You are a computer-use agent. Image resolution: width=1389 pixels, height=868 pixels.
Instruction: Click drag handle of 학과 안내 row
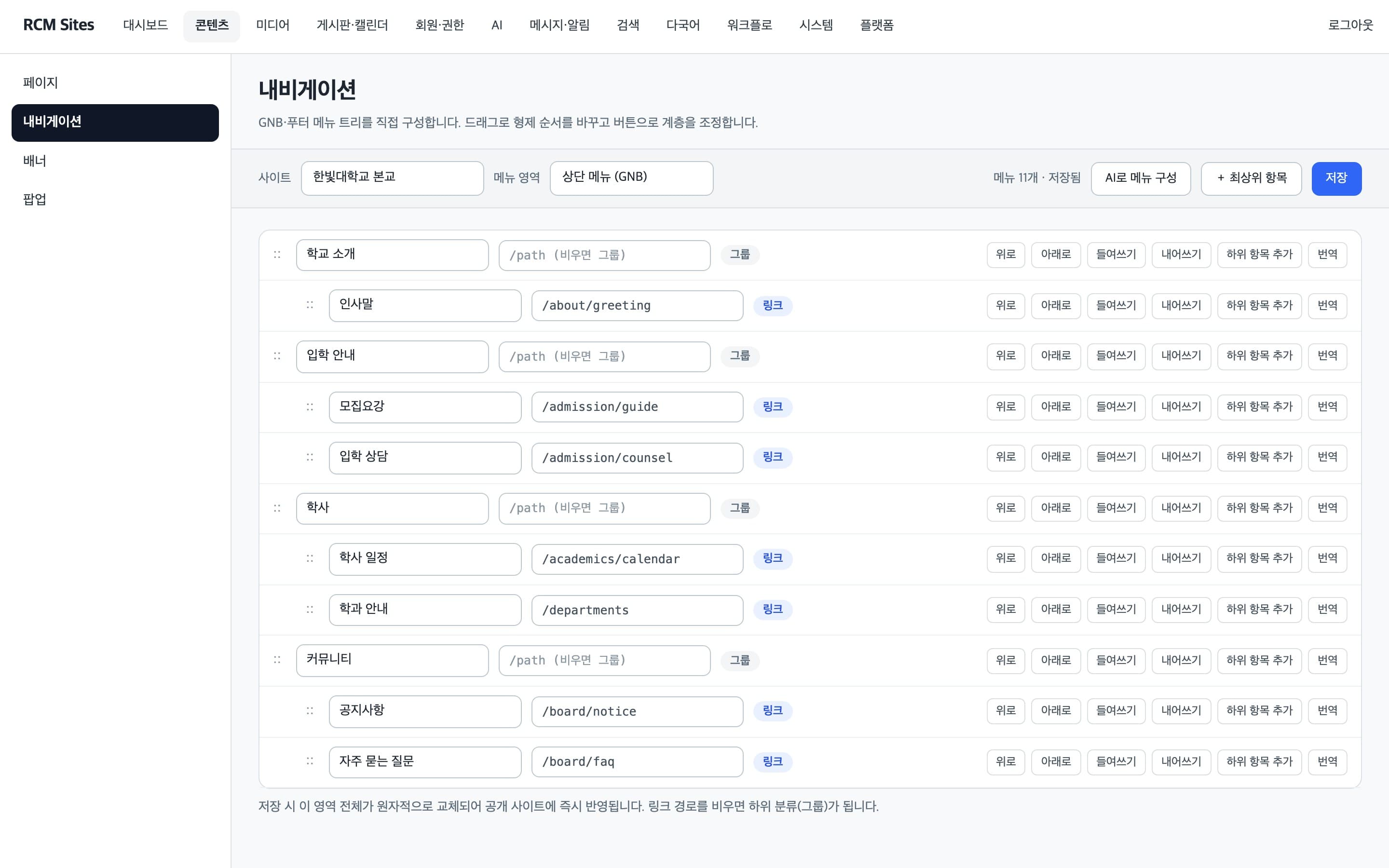point(310,609)
